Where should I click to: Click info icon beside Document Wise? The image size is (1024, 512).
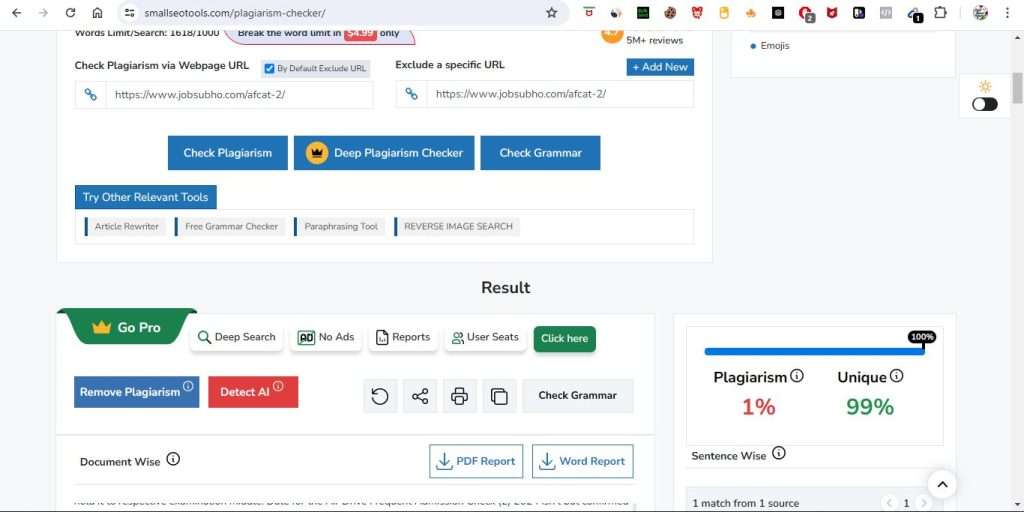coord(173,459)
